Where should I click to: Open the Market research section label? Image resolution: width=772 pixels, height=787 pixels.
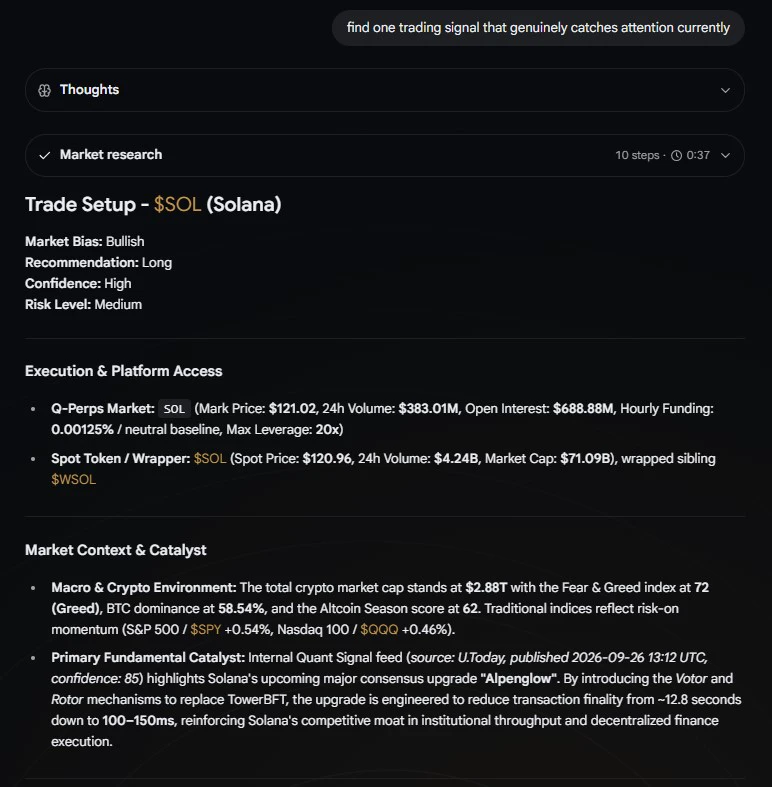(x=111, y=155)
